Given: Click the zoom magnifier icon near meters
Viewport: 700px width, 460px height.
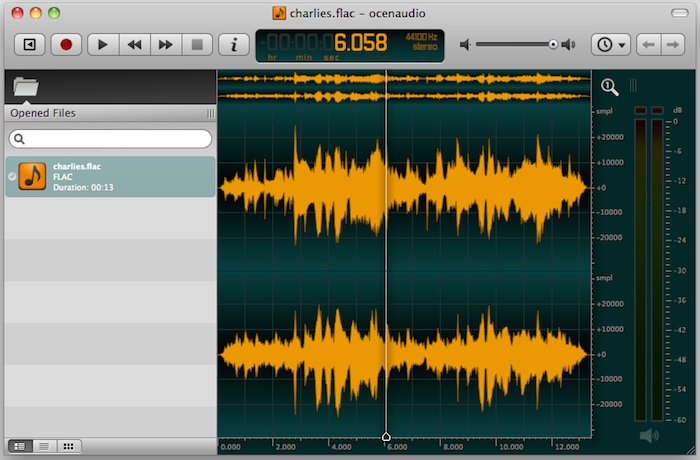Looking at the screenshot, I should coord(609,87).
